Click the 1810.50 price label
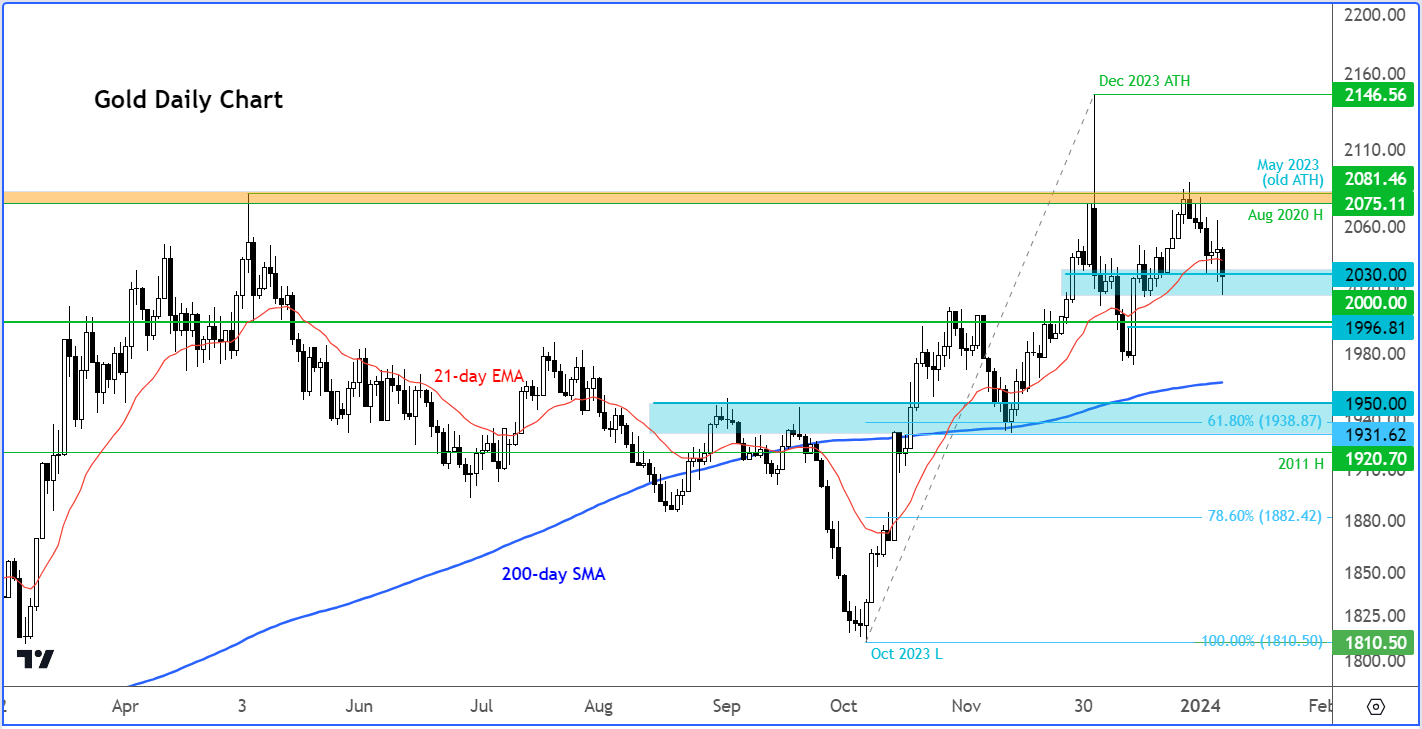Screen dimensions: 1422x729 point(1372,643)
